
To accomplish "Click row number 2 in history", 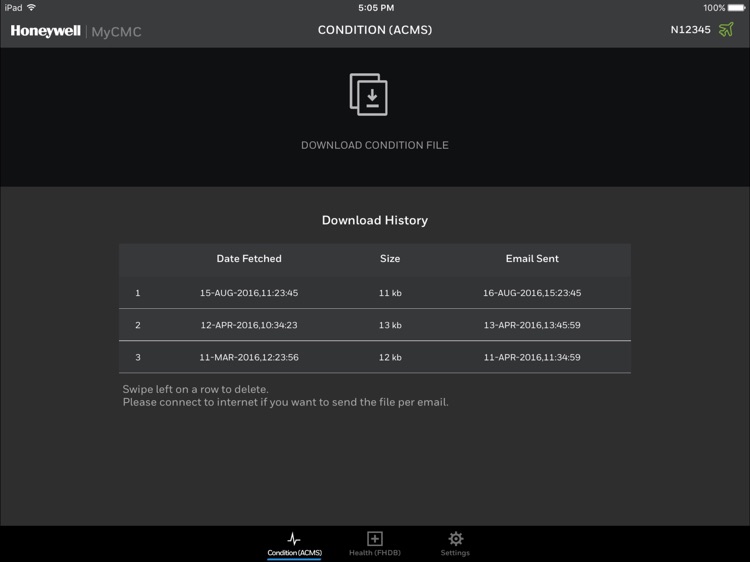I will 138,325.
